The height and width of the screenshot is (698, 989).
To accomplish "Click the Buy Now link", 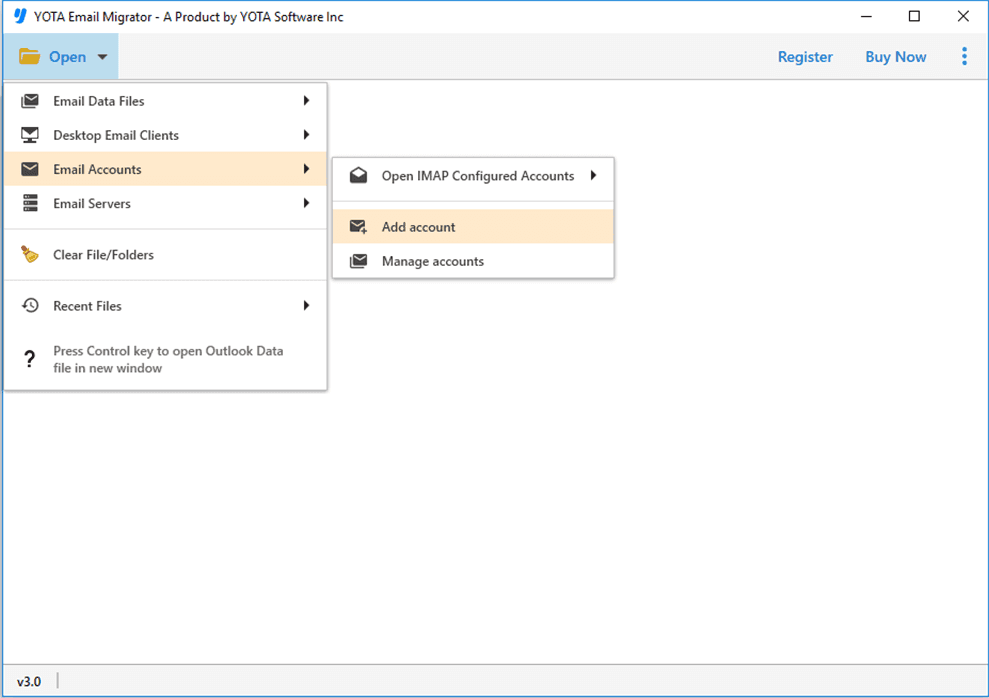I will (895, 57).
